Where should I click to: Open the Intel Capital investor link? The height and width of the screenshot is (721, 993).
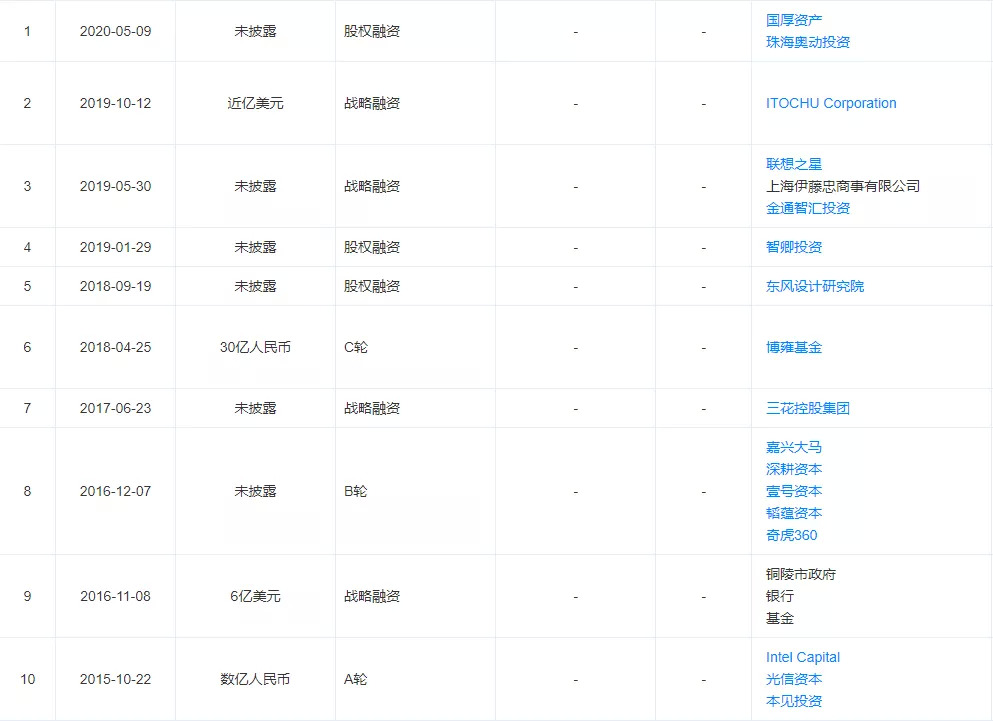click(x=802, y=657)
